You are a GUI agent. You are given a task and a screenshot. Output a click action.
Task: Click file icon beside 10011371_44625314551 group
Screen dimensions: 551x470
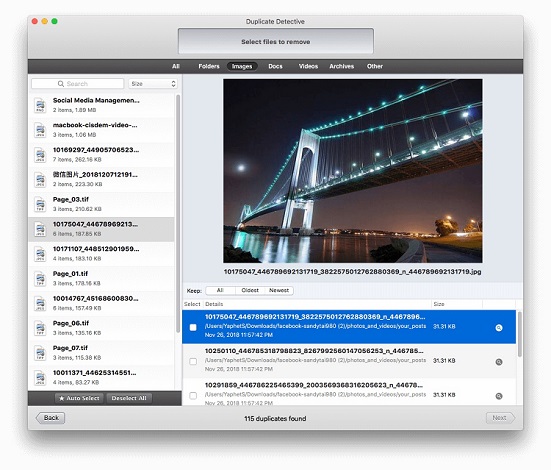[40, 378]
